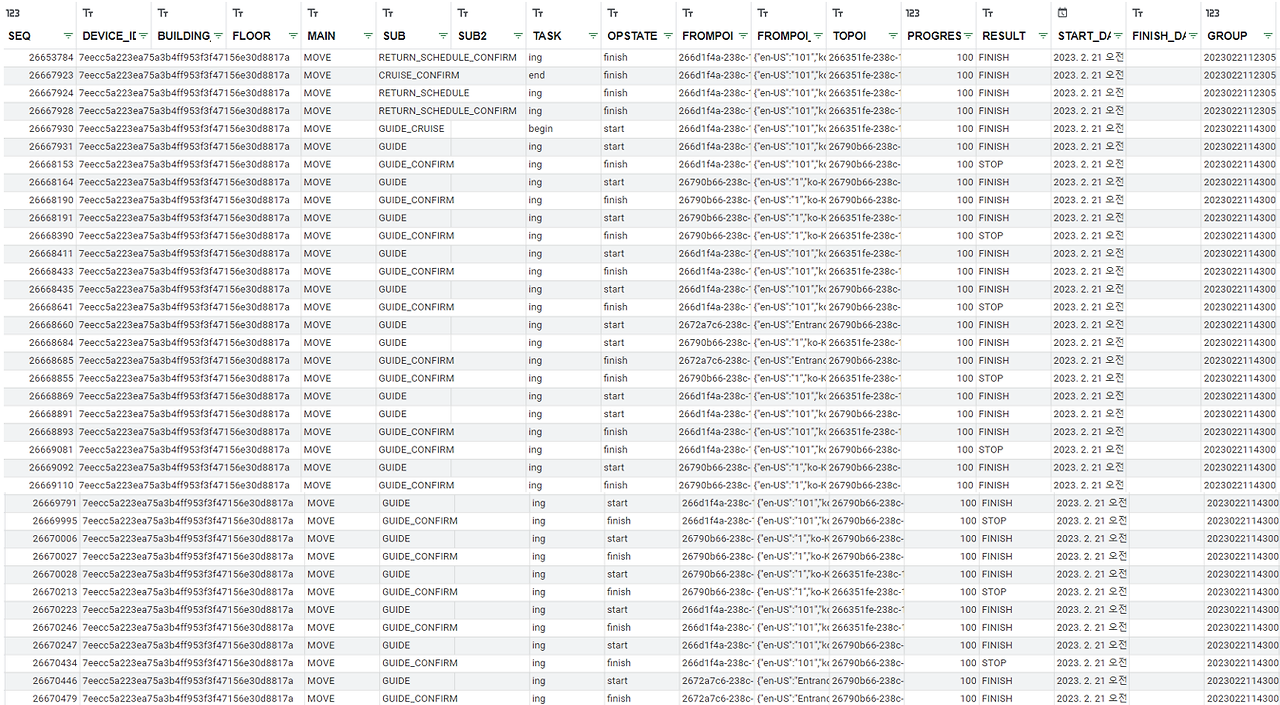Click the STOP result in row 26668153
Viewport: 1280px width, 705px height.
pyautogui.click(x=991, y=164)
